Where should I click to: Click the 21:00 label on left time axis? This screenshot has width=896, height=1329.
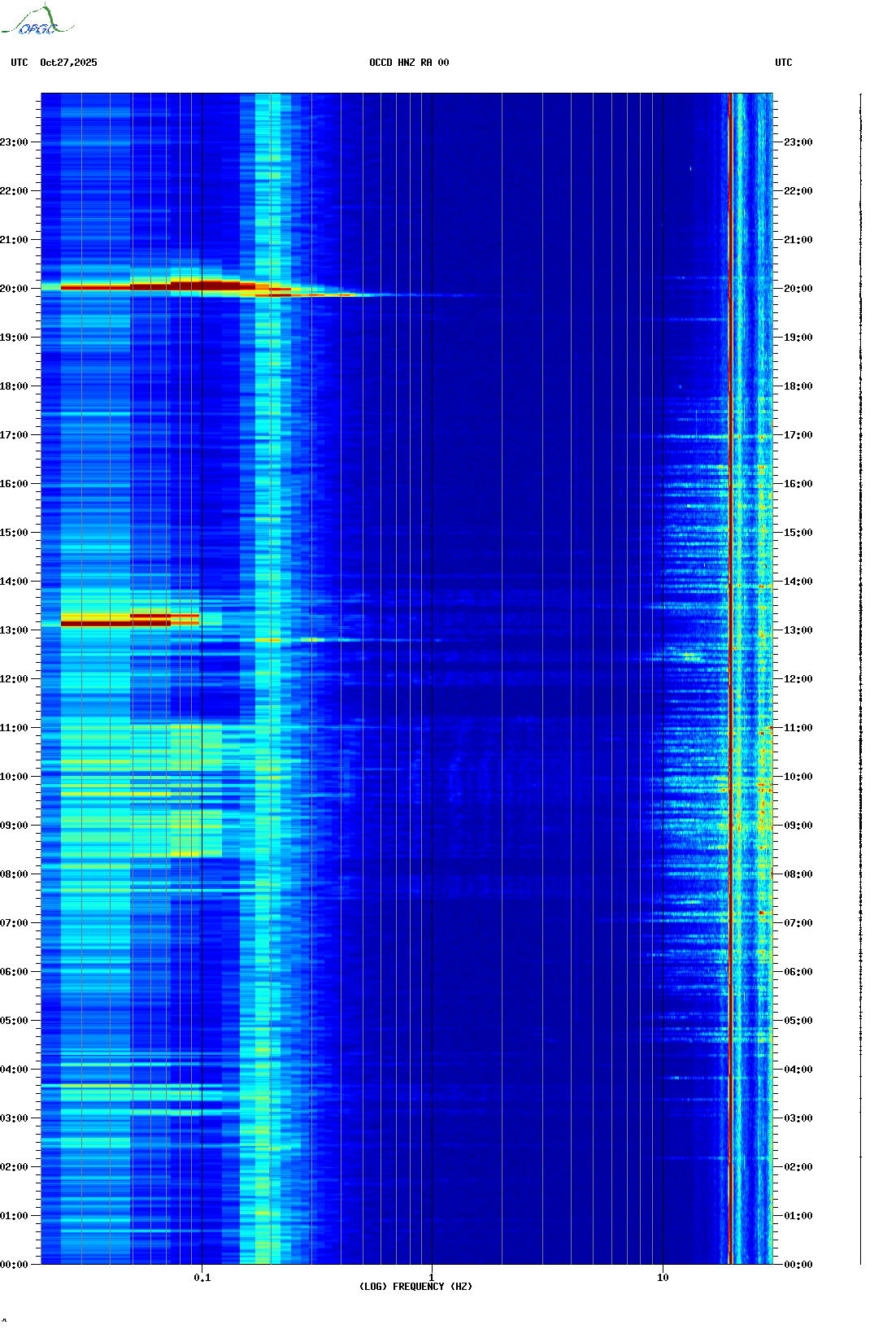14,240
